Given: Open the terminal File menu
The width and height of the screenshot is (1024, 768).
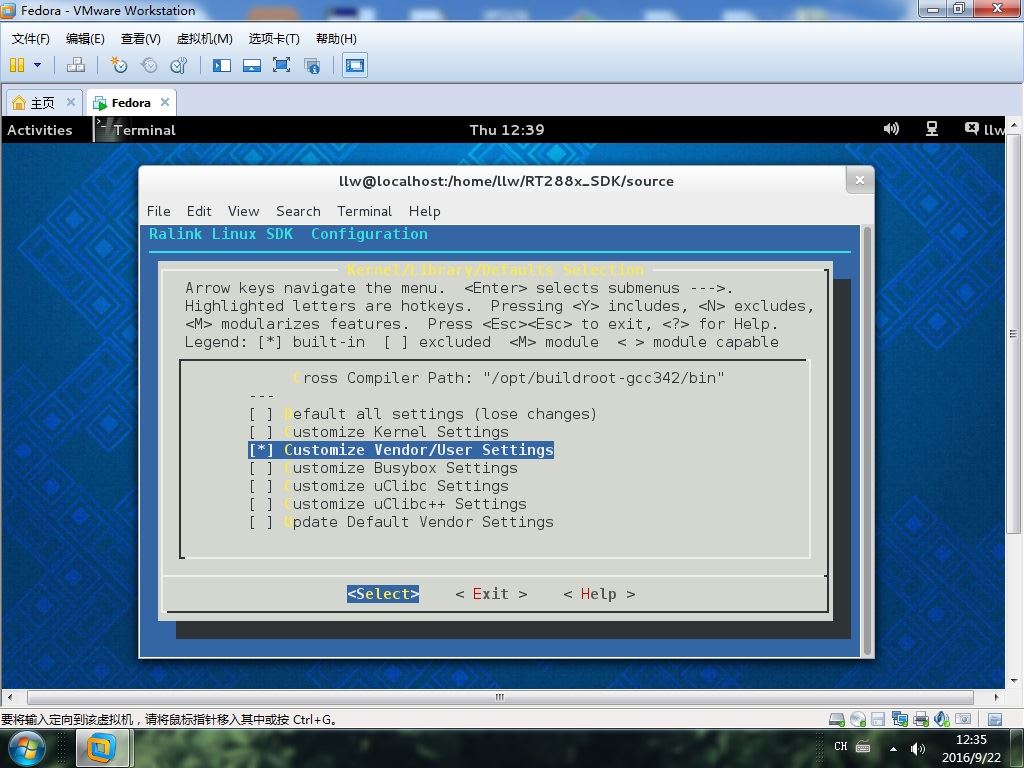Looking at the screenshot, I should 158,211.
